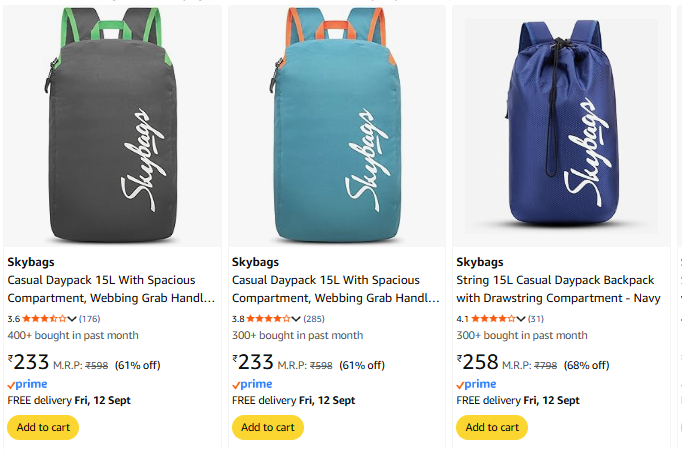Add teal daypack to cart

tap(267, 427)
